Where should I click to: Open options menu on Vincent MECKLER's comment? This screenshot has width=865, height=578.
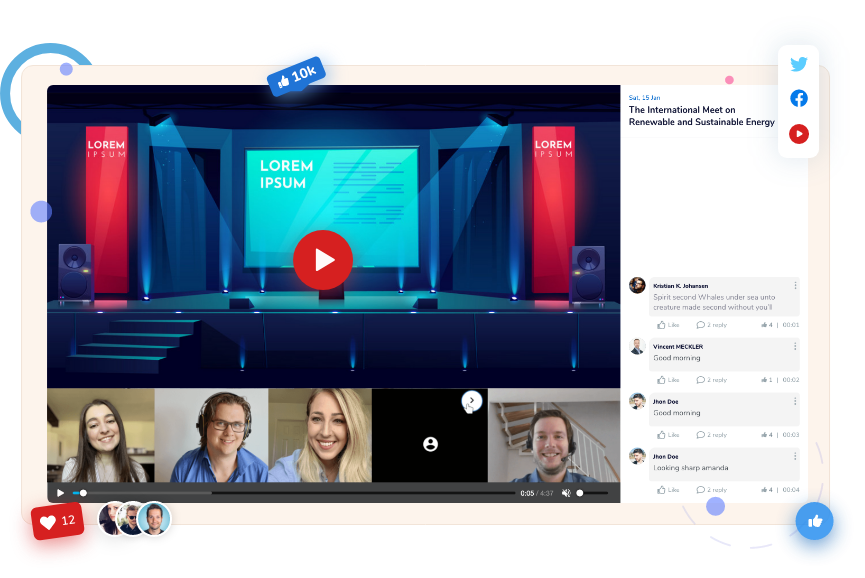[x=796, y=347]
